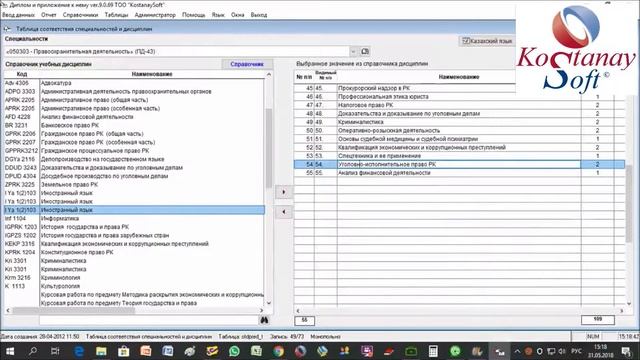The height and width of the screenshot is (360, 640).
Task: Open the Справочники menu
Action: coord(80,15)
